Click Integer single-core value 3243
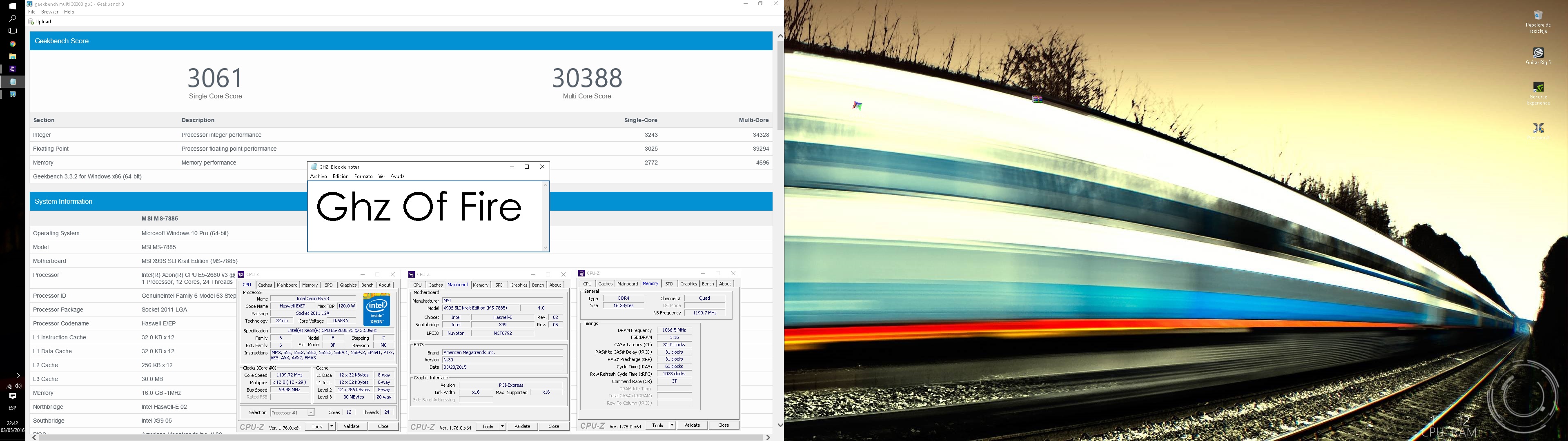The image size is (1568, 441). click(x=651, y=135)
